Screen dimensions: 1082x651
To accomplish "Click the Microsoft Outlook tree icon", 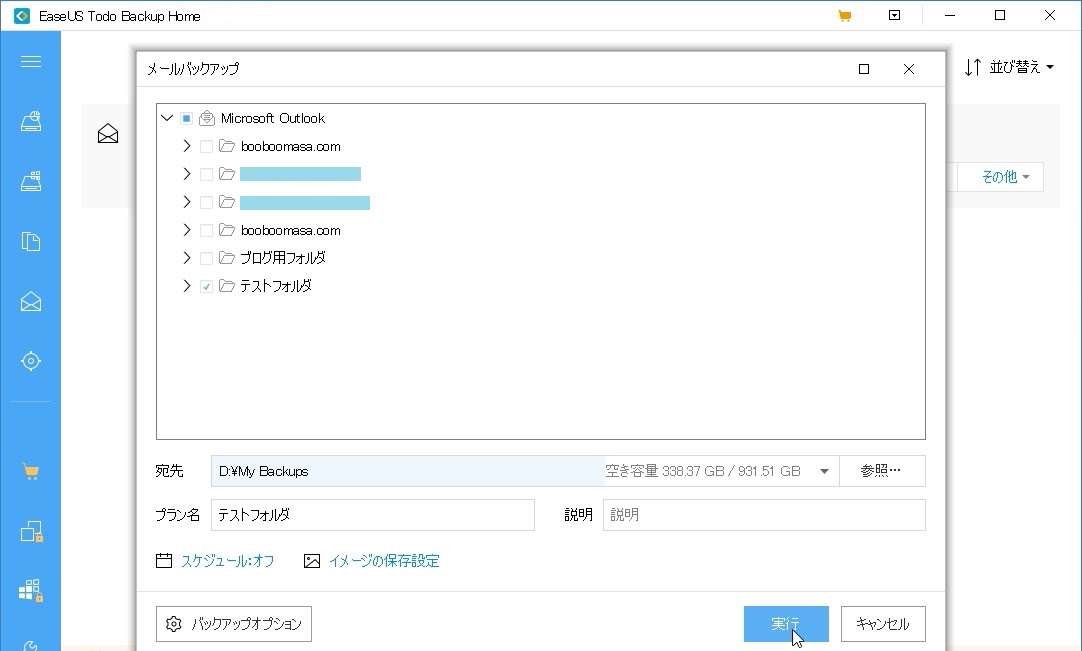I will 206,119.
